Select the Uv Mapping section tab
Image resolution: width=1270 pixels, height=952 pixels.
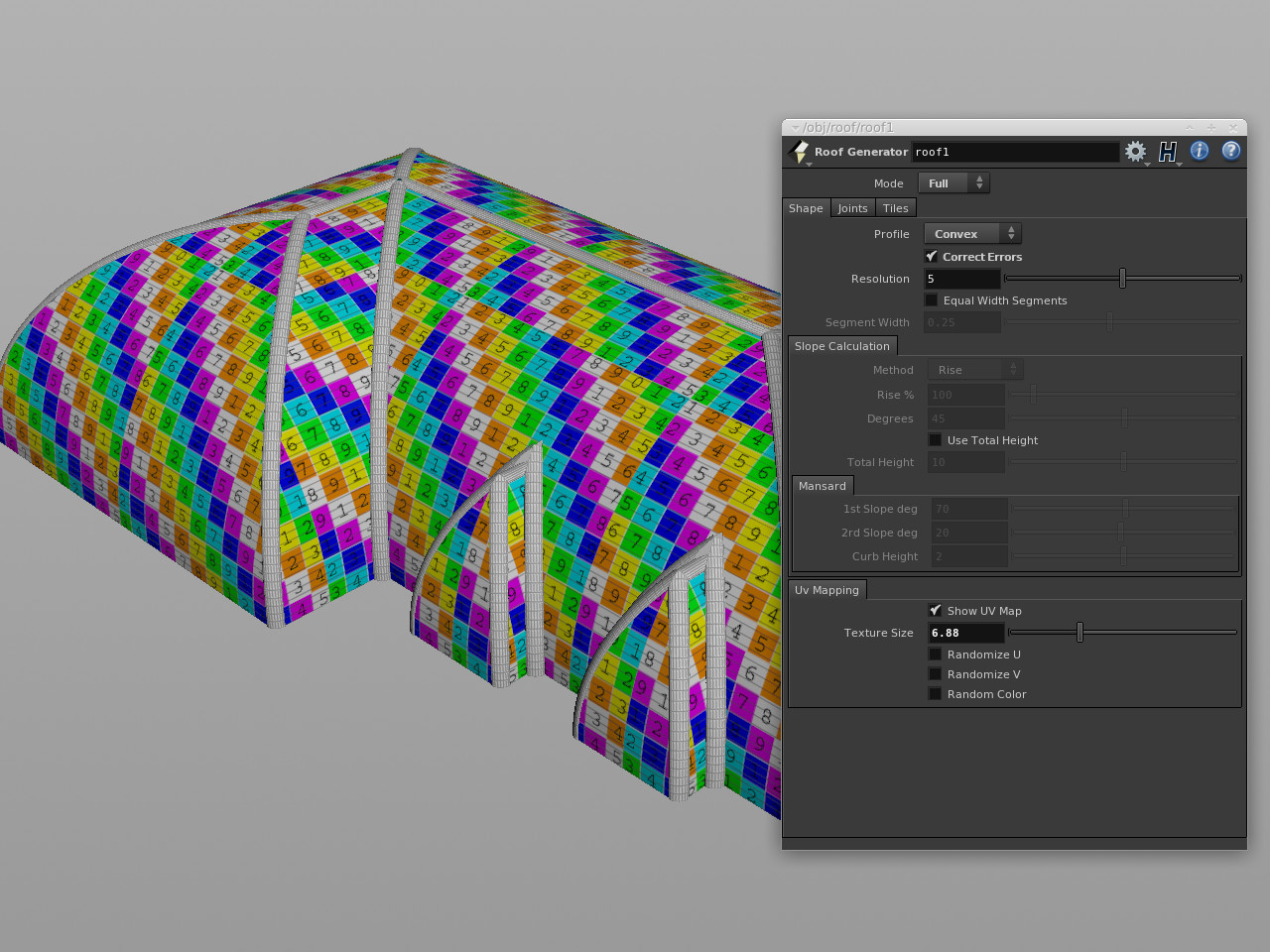[x=826, y=590]
